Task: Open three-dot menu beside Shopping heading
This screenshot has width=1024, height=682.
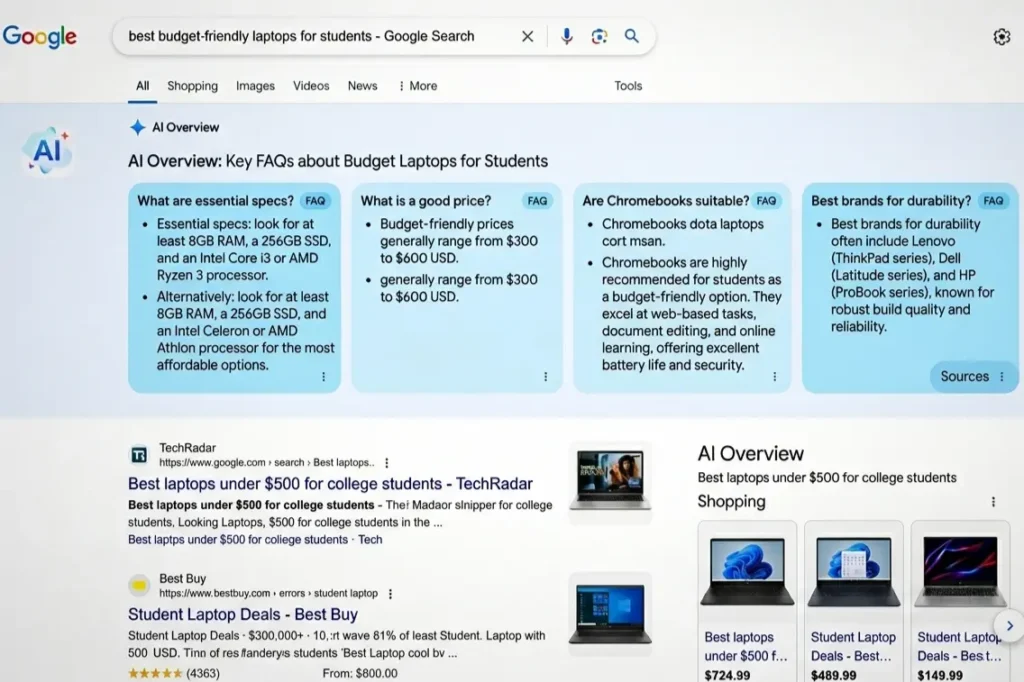Action: pyautogui.click(x=993, y=502)
